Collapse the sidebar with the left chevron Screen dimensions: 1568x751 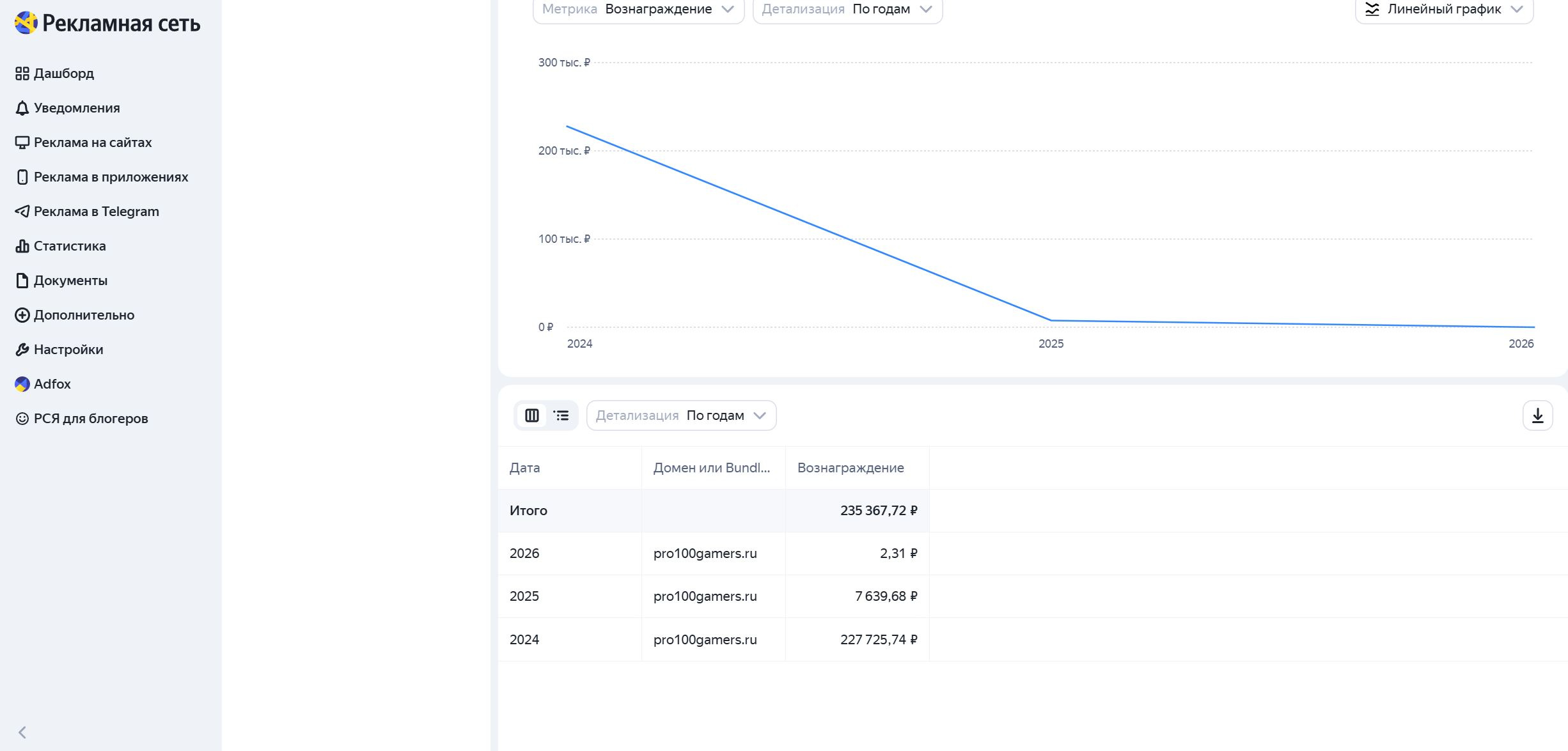click(22, 732)
